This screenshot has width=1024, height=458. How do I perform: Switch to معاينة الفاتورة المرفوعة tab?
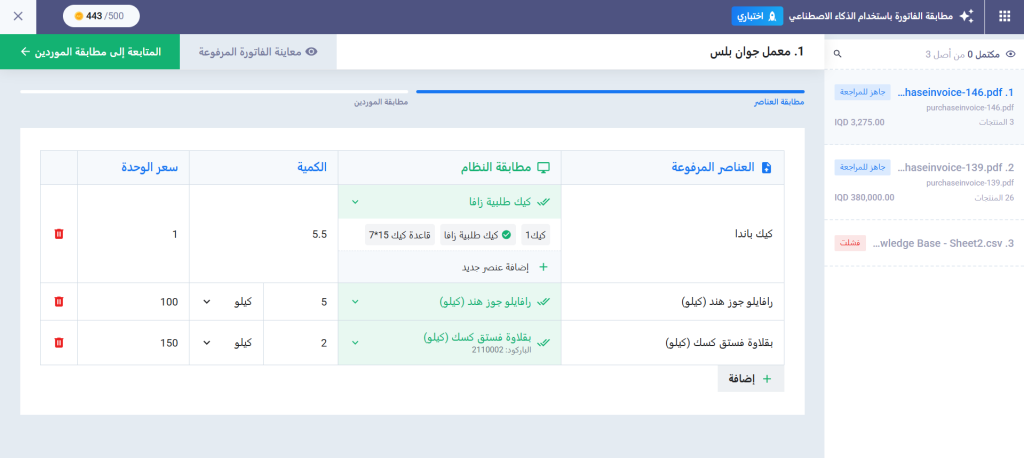258,51
